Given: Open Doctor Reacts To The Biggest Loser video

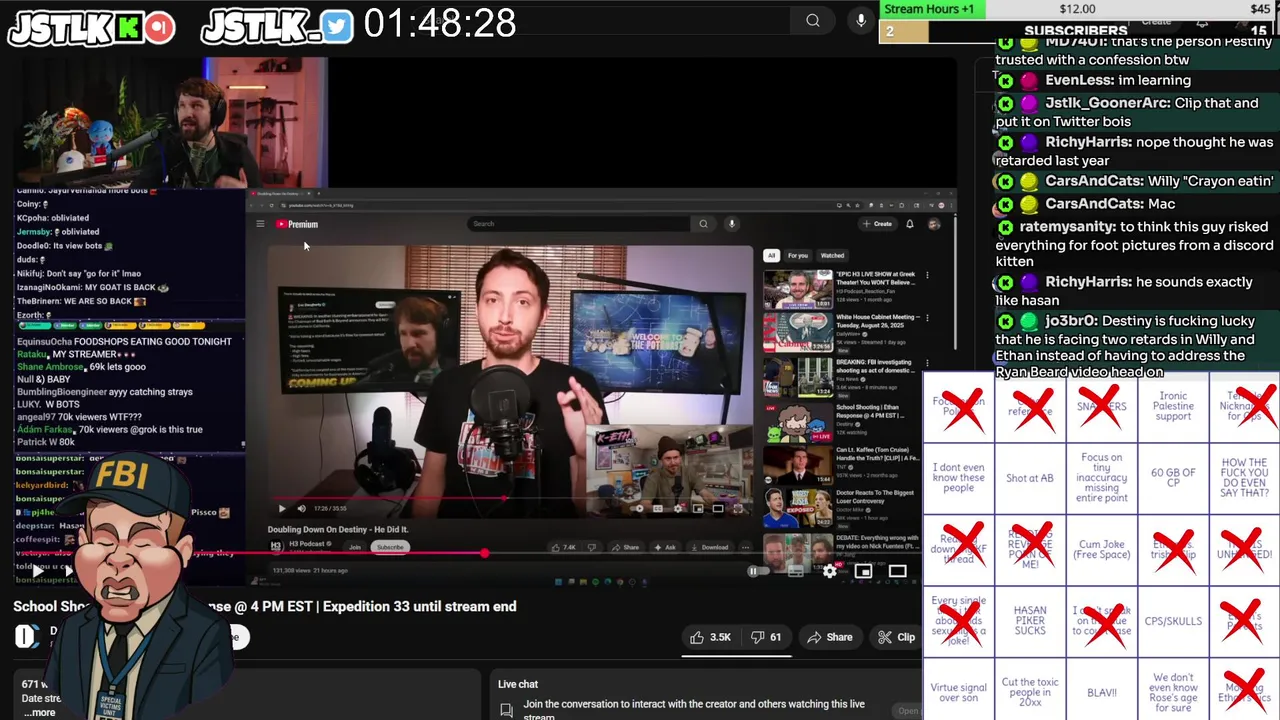Looking at the screenshot, I should (x=797, y=507).
